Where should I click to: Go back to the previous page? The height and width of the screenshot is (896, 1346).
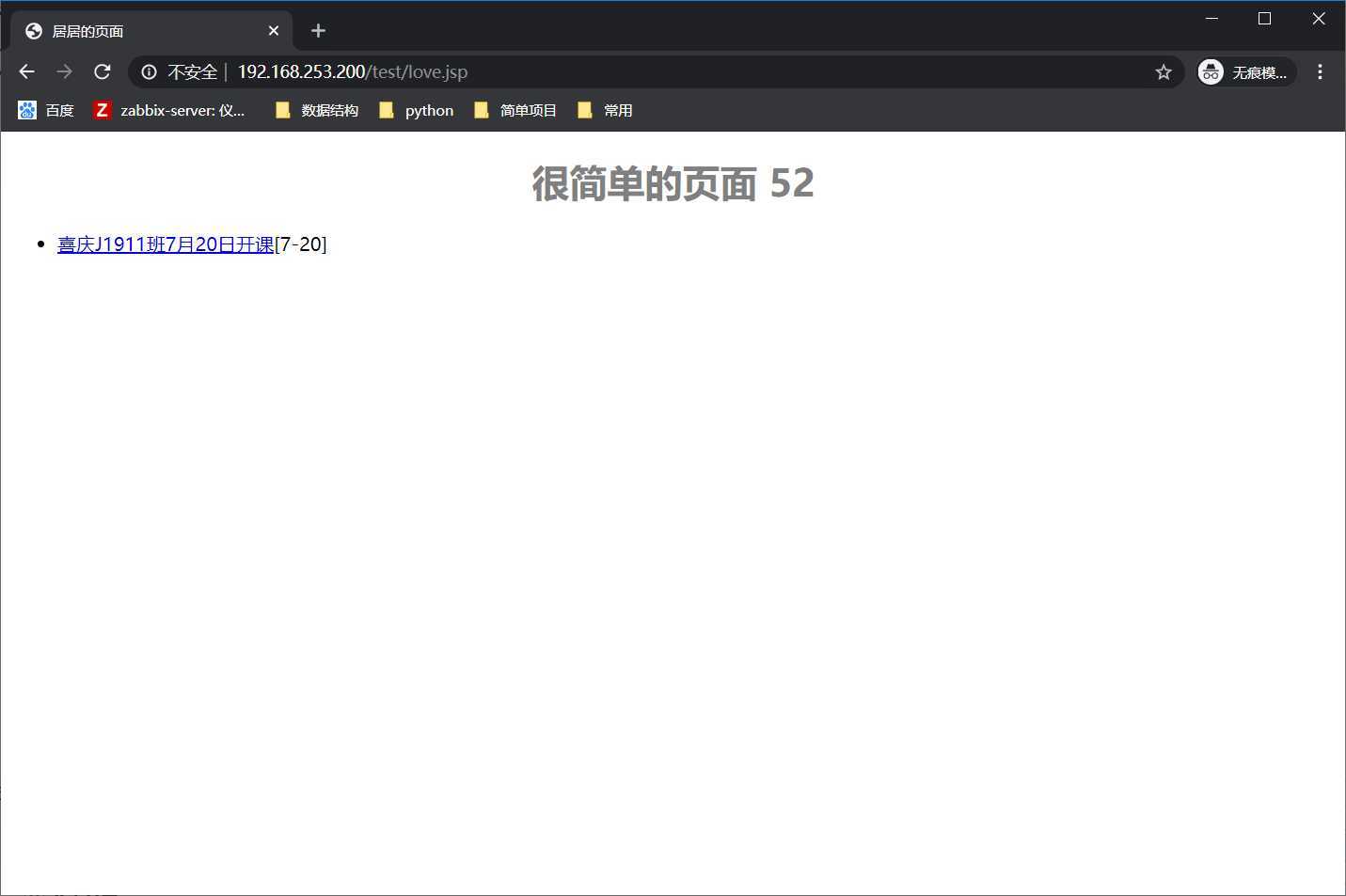point(26,71)
